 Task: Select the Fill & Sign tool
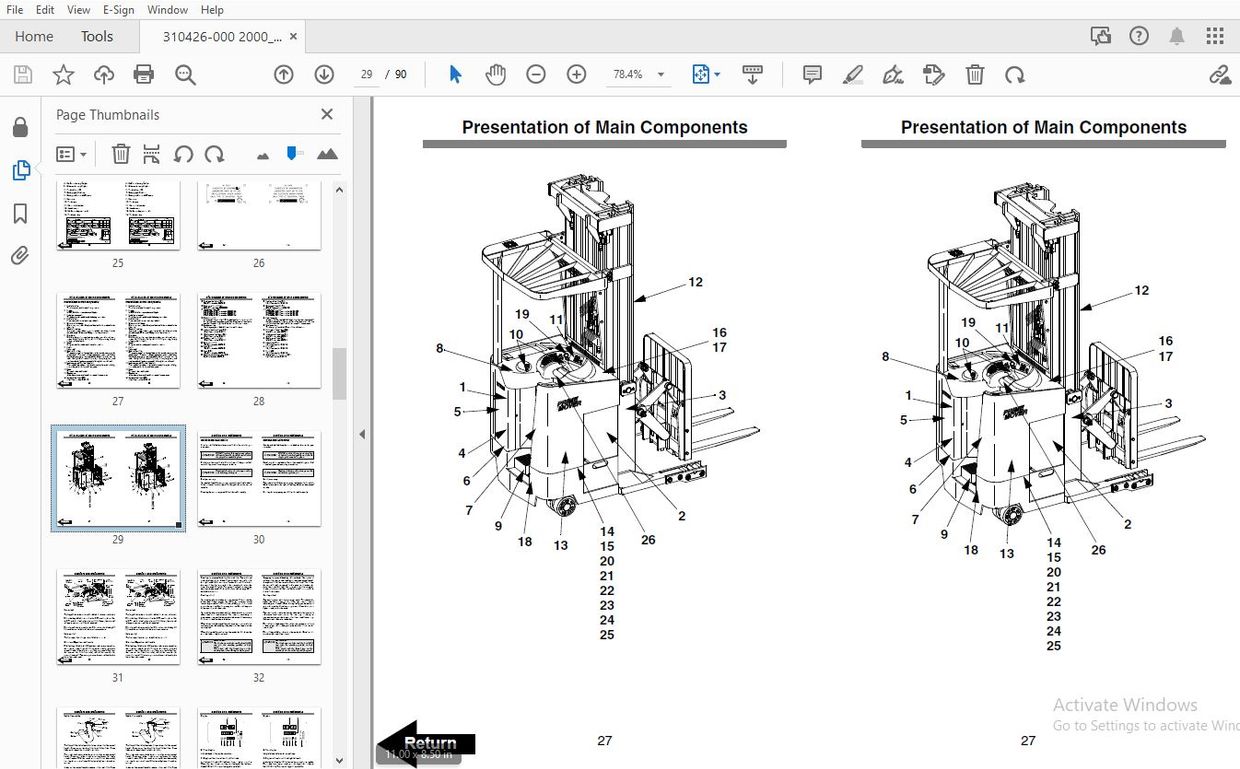point(892,74)
